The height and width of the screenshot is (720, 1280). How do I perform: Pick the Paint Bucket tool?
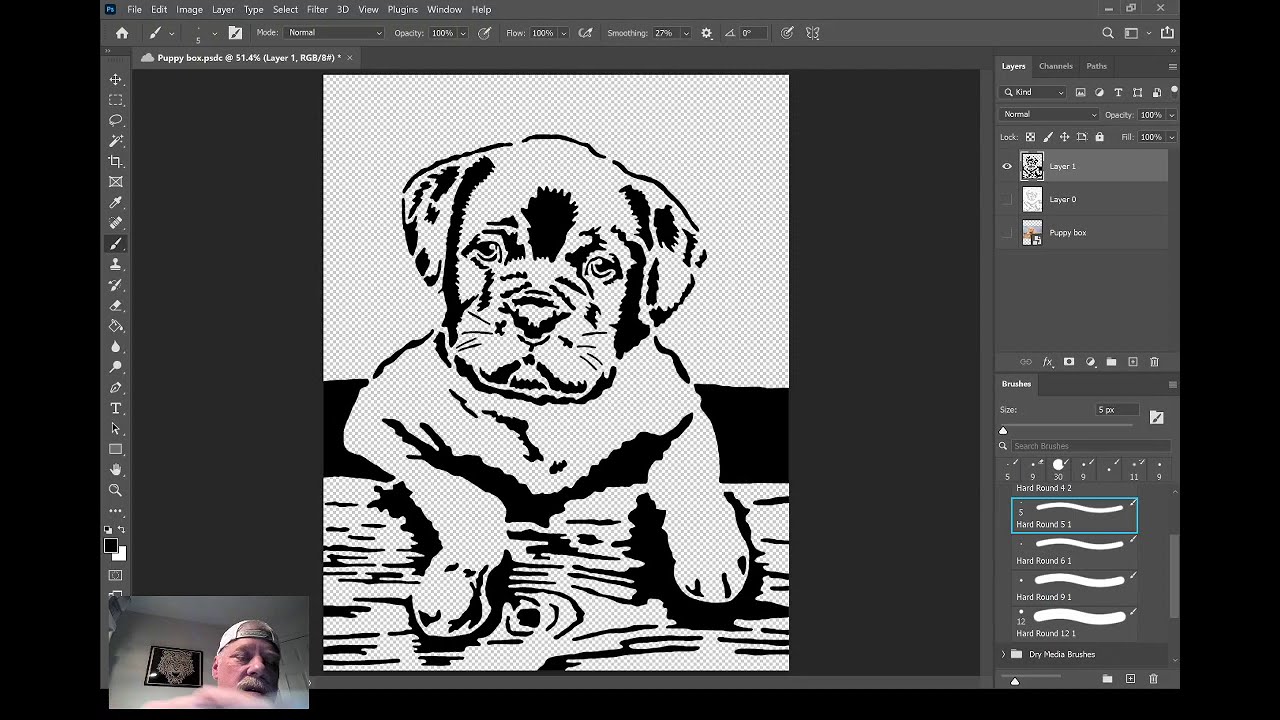pyautogui.click(x=116, y=326)
